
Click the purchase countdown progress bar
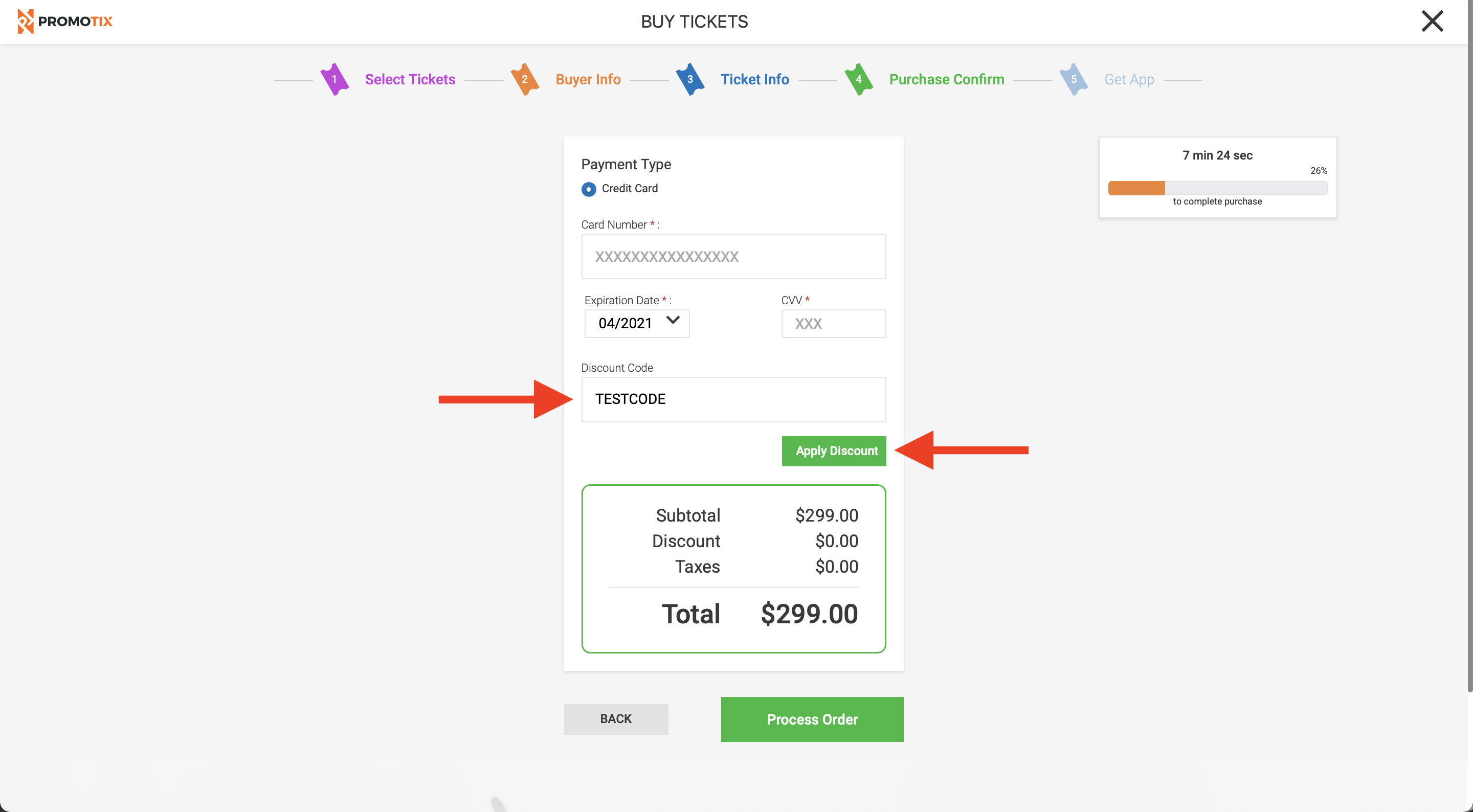[x=1217, y=188]
